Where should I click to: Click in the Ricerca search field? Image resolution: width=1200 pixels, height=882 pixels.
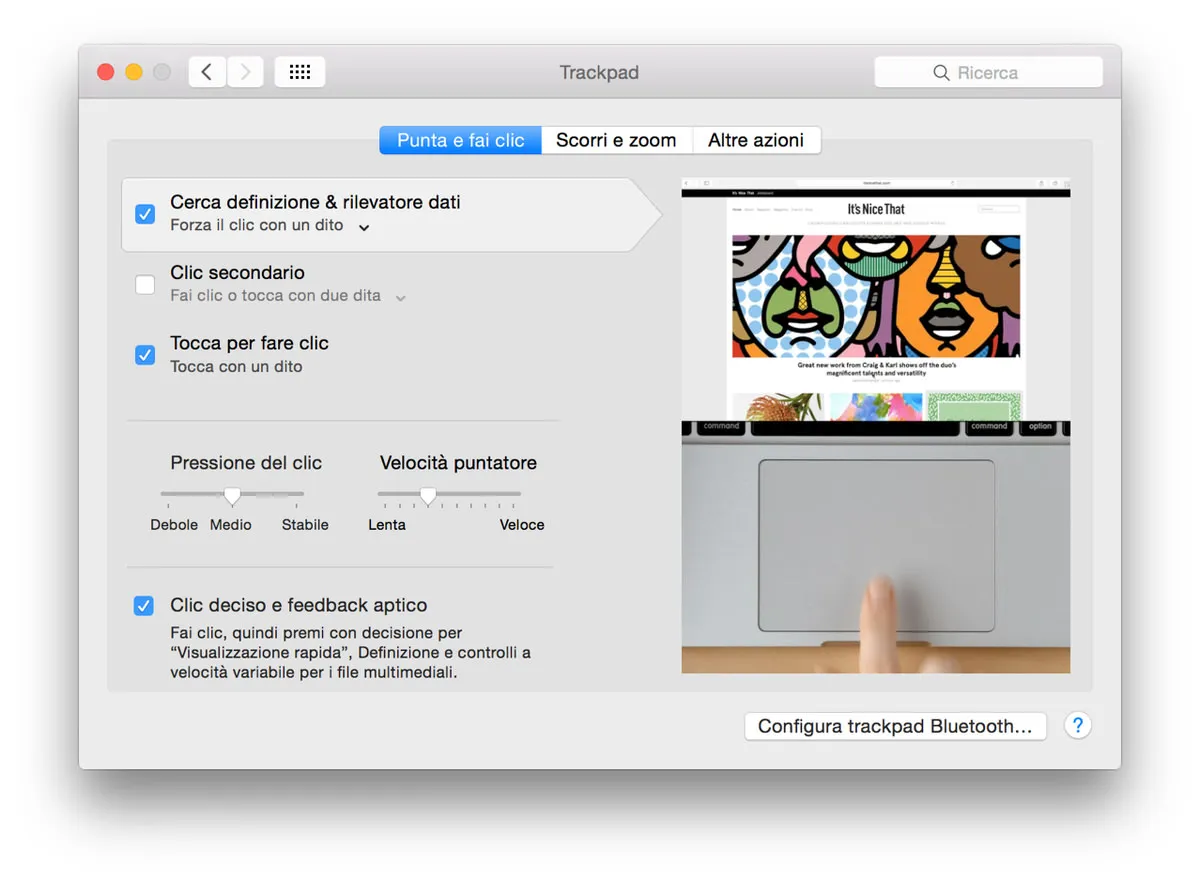click(988, 72)
